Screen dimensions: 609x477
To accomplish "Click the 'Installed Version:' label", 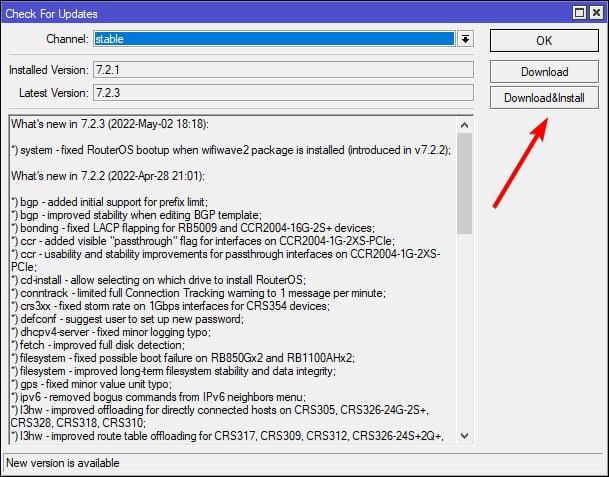I will click(x=49, y=70).
